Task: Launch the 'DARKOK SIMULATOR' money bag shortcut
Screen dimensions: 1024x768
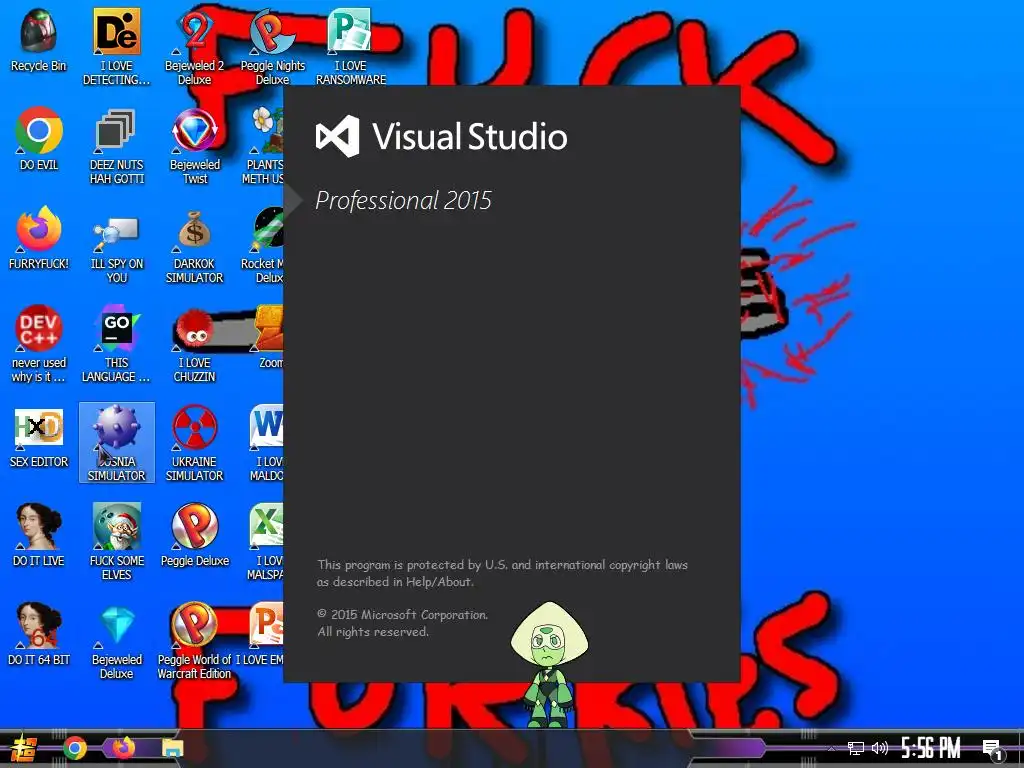Action: pyautogui.click(x=195, y=246)
